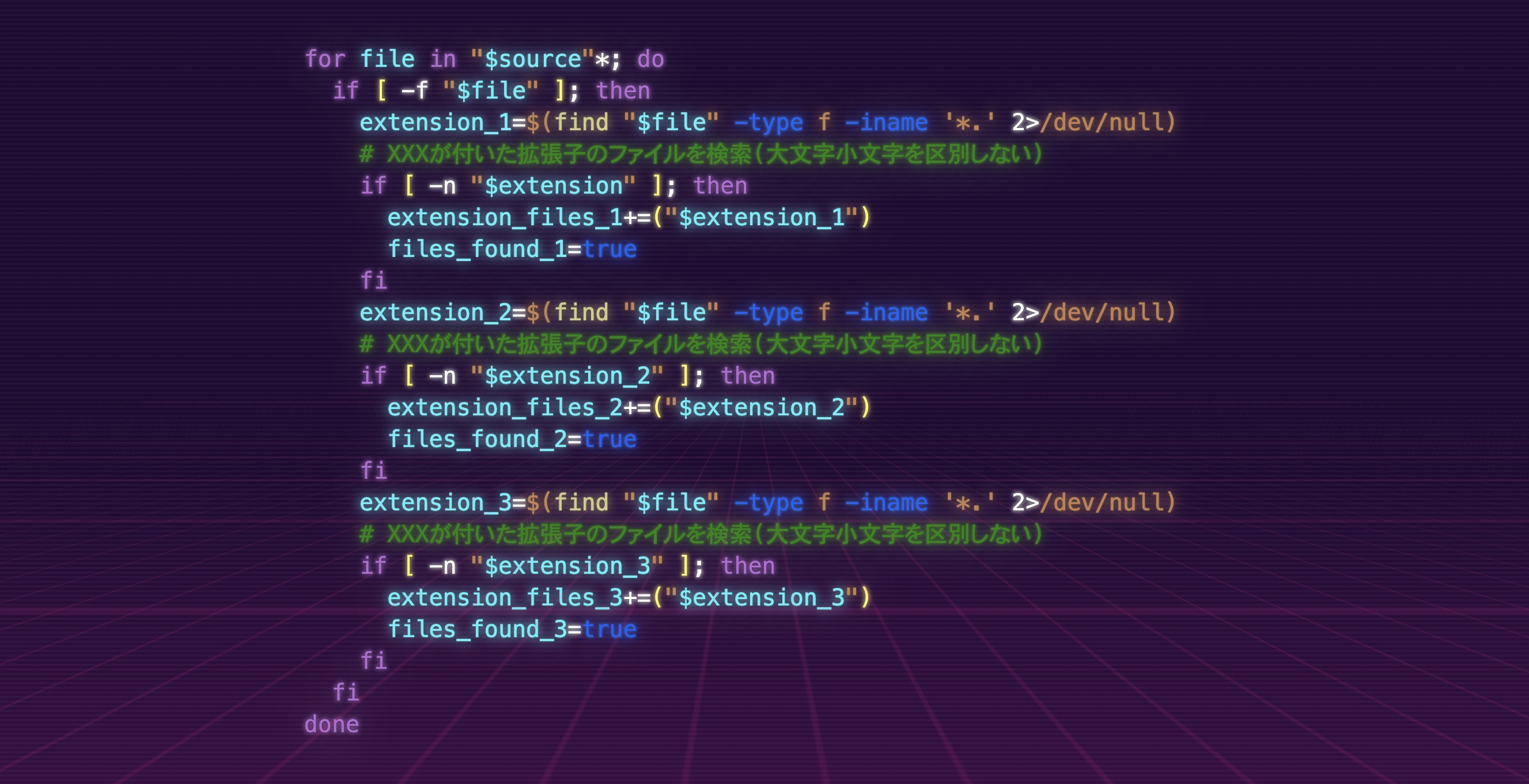1529x784 pixels.
Task: Click the 'extension_2=$(find' assignment line
Action: click(767, 313)
